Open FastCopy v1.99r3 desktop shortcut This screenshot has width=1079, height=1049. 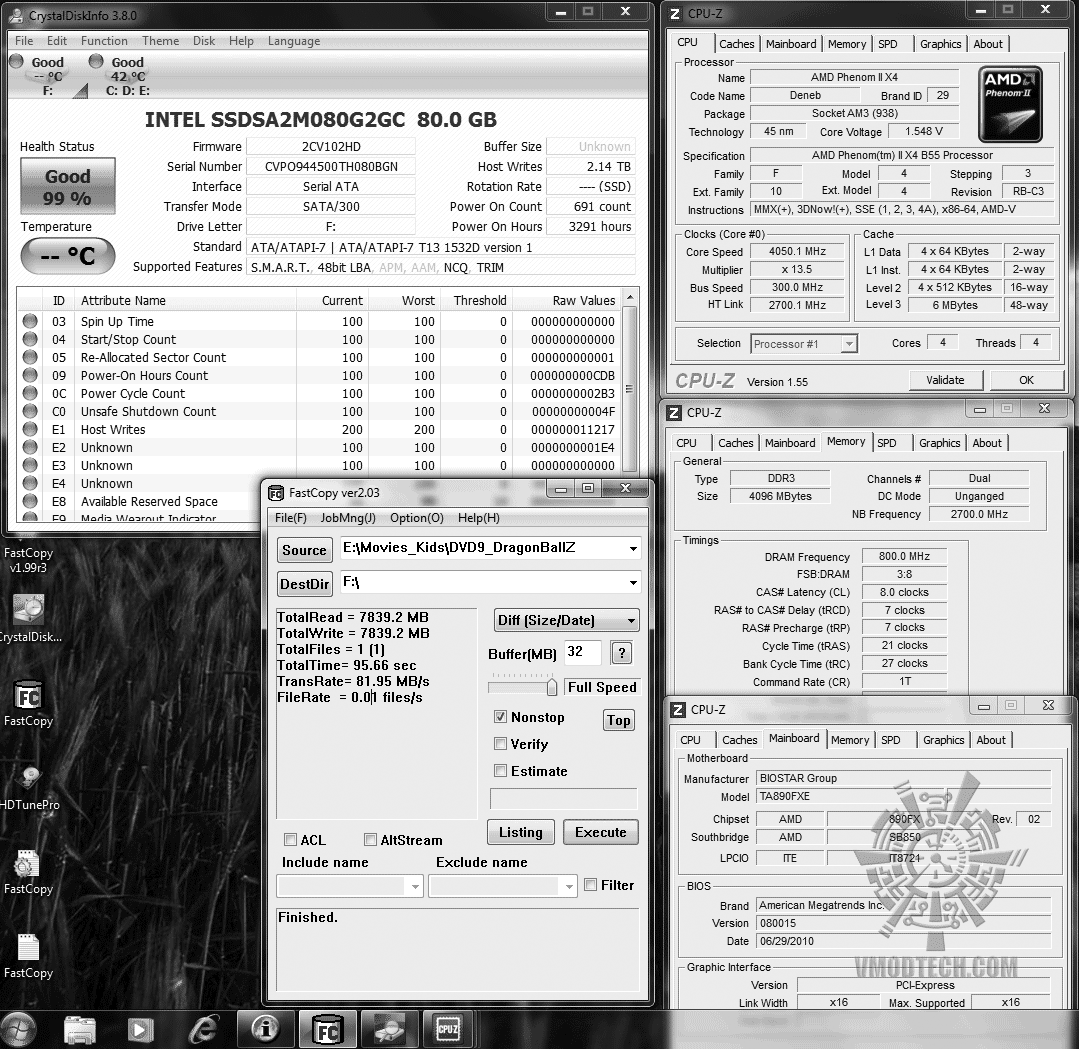pos(28,560)
